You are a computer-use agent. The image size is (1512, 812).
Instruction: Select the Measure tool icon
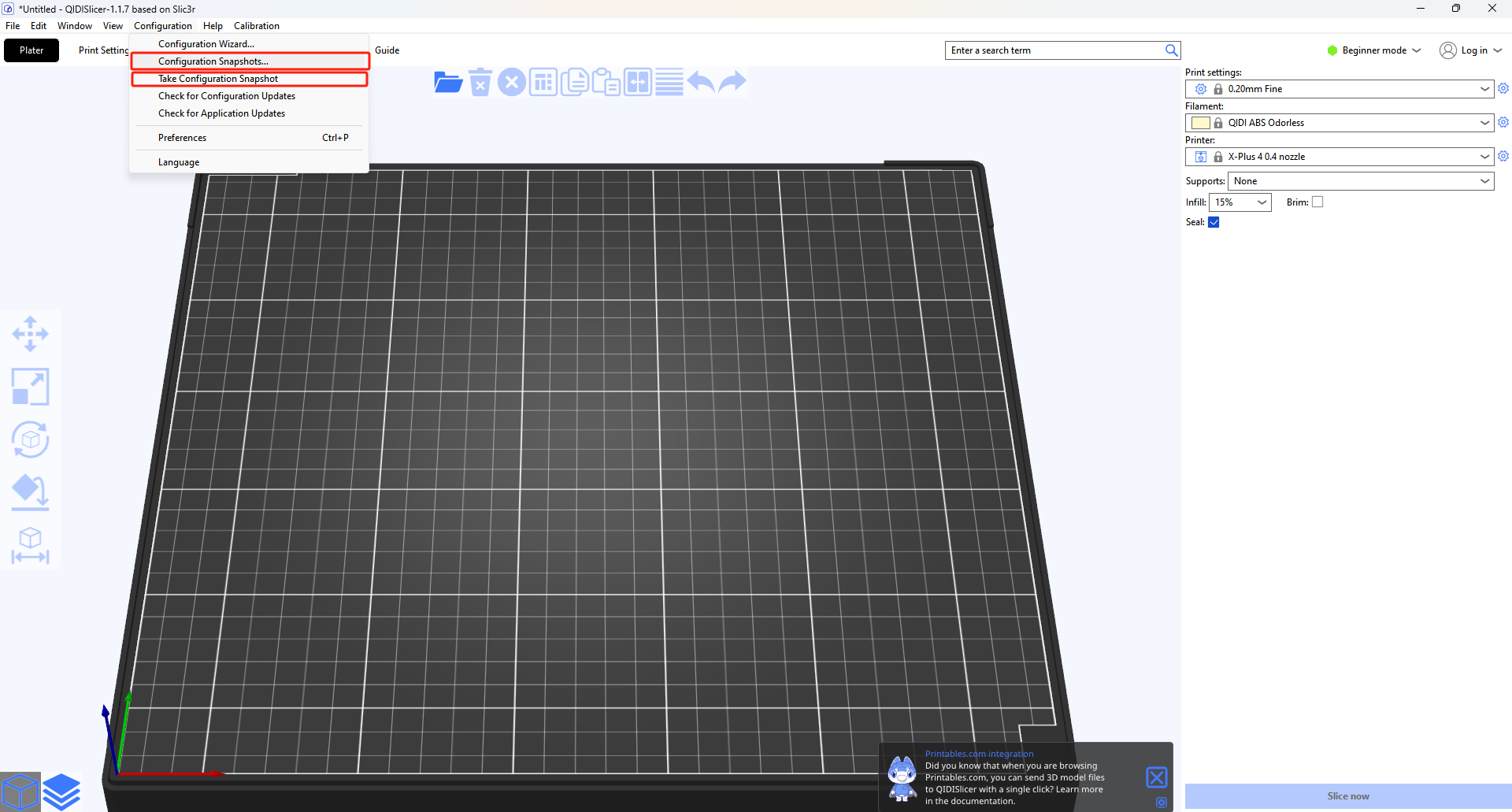point(30,545)
